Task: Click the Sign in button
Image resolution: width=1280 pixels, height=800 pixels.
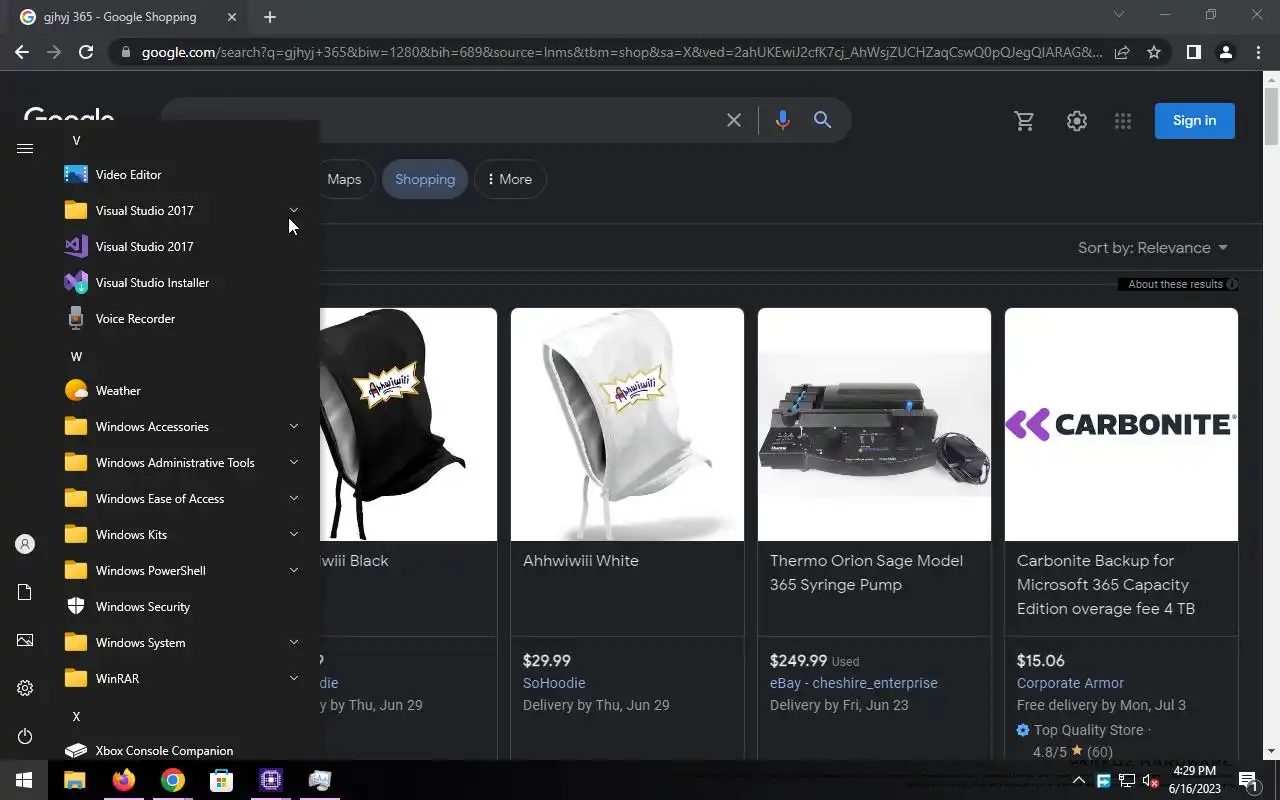Action: coord(1195,121)
